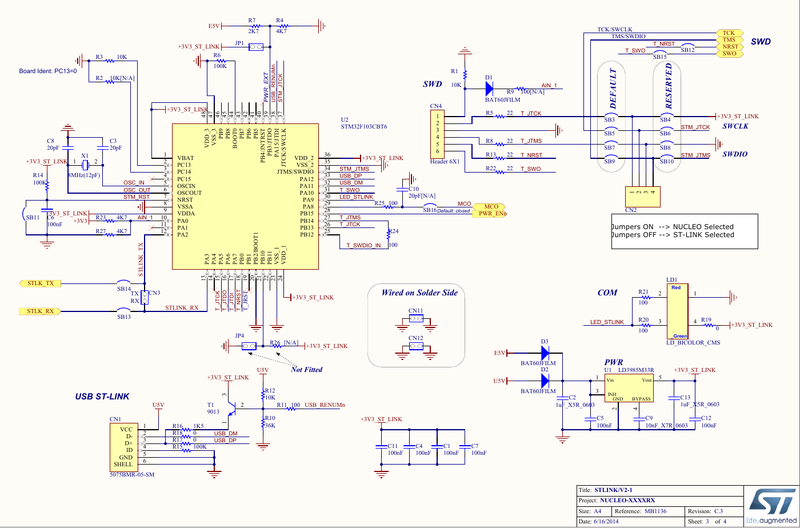Select the SB13 solder bridge

[x=123, y=310]
